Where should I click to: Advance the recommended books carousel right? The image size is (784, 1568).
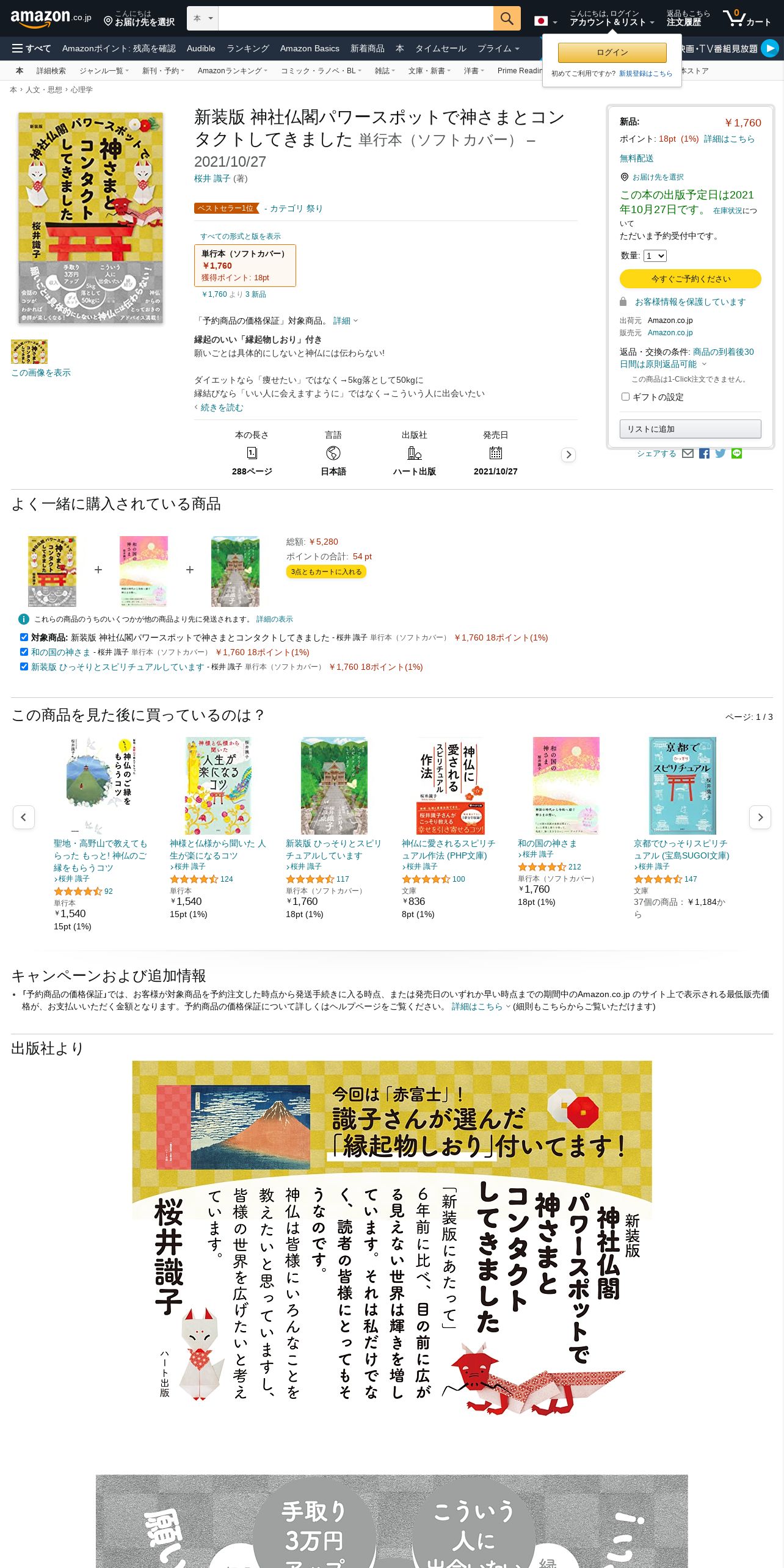tap(760, 817)
